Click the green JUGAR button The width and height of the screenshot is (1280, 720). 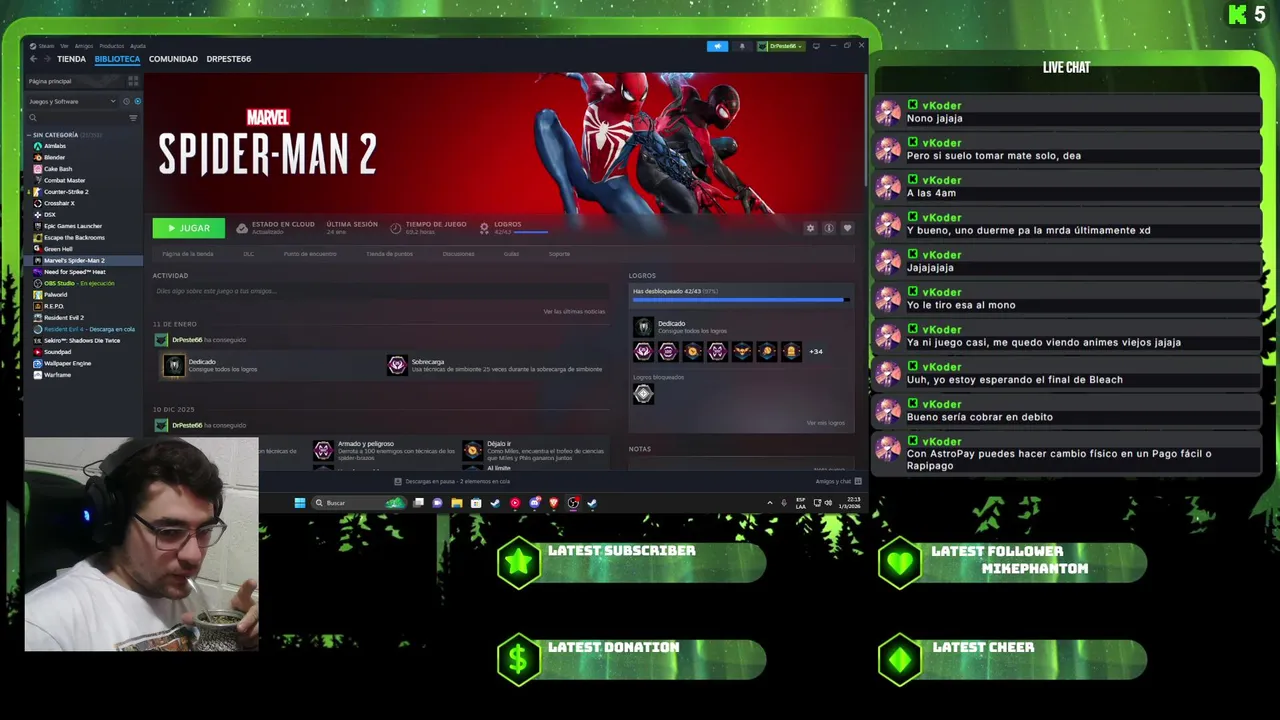coord(189,228)
